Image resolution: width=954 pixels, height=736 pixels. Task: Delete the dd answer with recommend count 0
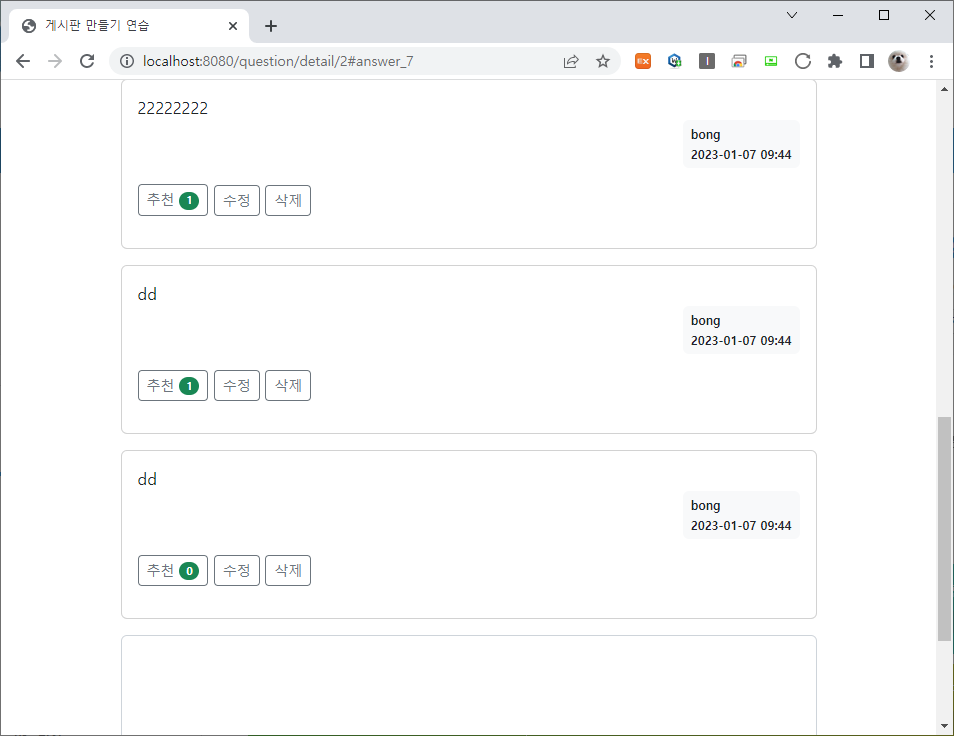point(288,571)
